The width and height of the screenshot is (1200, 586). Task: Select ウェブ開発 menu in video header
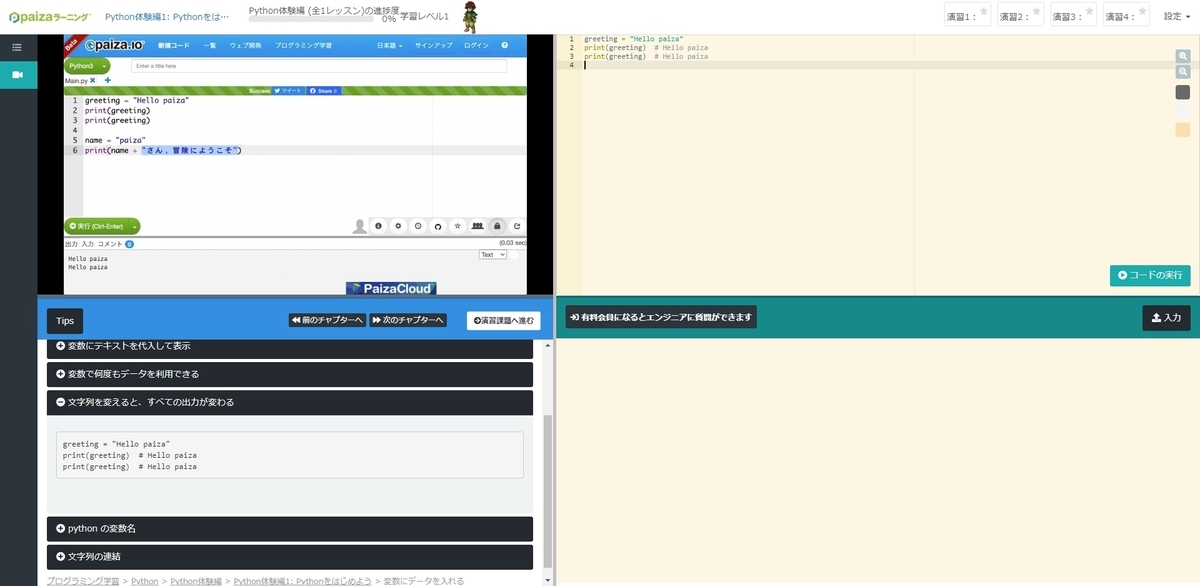point(245,45)
